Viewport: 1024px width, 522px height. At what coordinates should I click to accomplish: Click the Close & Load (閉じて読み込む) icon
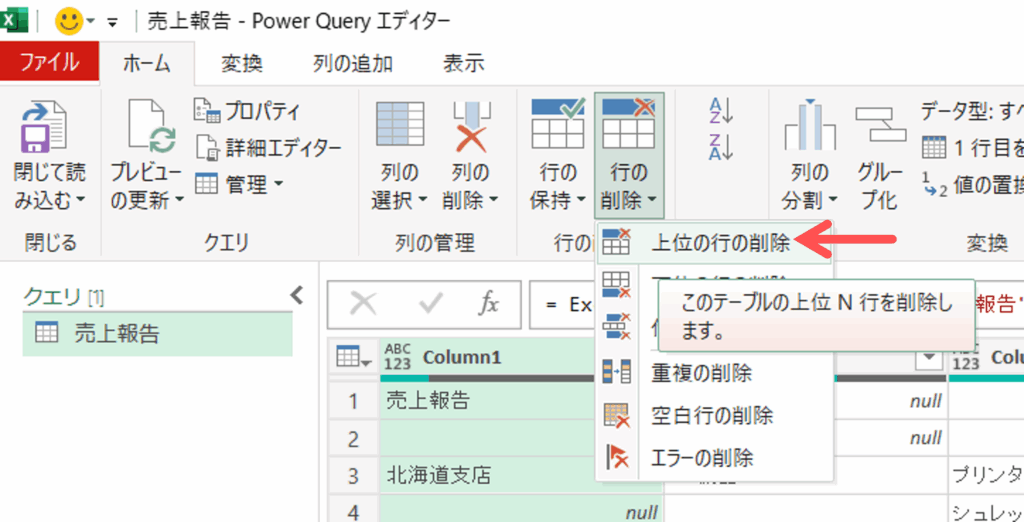tap(46, 130)
